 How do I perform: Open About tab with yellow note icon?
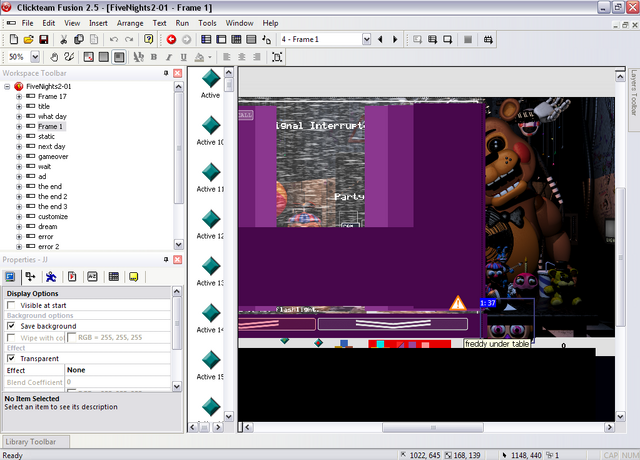point(133,277)
